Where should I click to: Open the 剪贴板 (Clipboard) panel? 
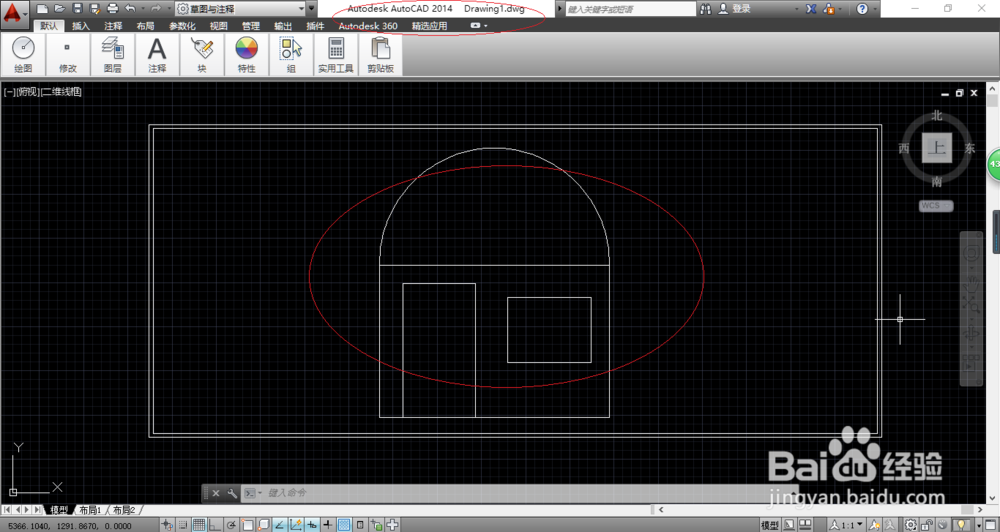tap(381, 55)
